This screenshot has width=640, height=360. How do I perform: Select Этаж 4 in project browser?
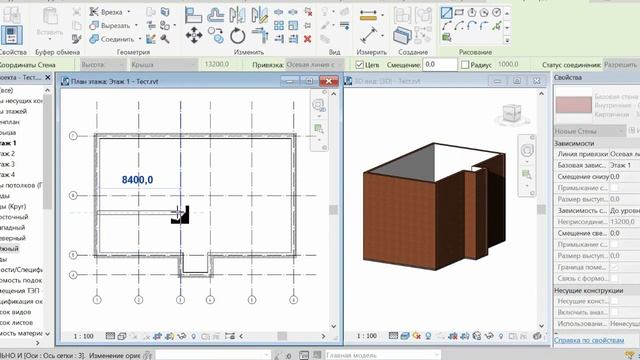(x=8, y=175)
